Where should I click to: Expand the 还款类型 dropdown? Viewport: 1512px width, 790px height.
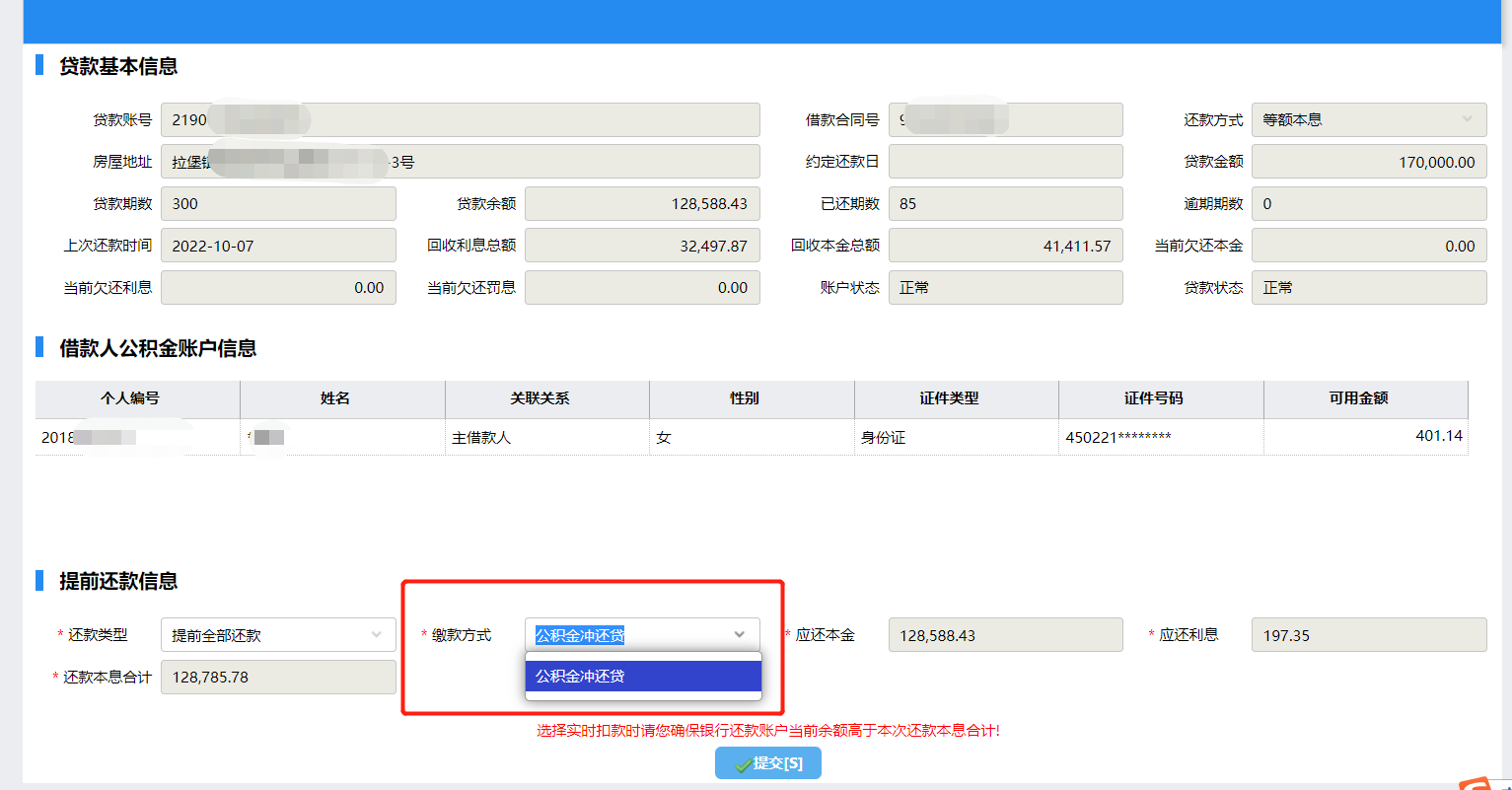(x=278, y=635)
